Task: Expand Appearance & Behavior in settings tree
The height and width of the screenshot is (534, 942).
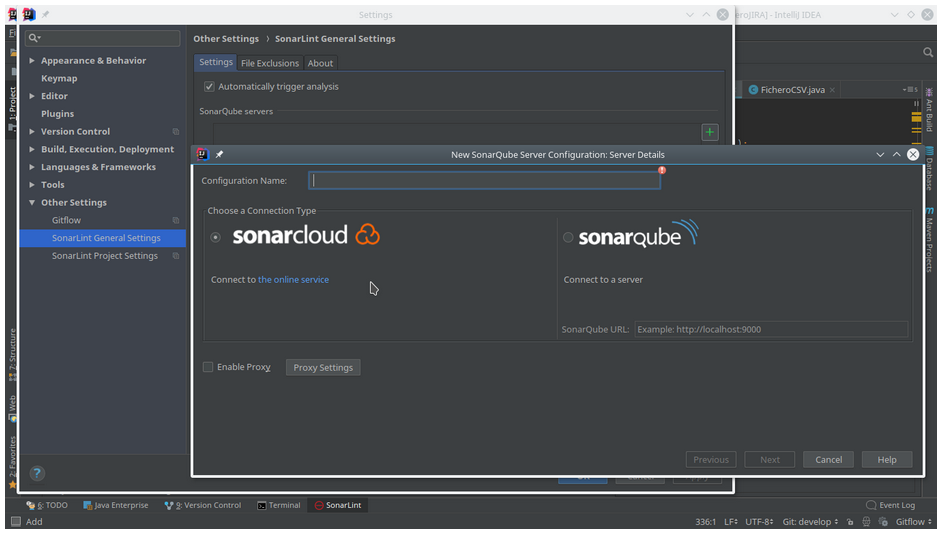Action: (x=32, y=61)
